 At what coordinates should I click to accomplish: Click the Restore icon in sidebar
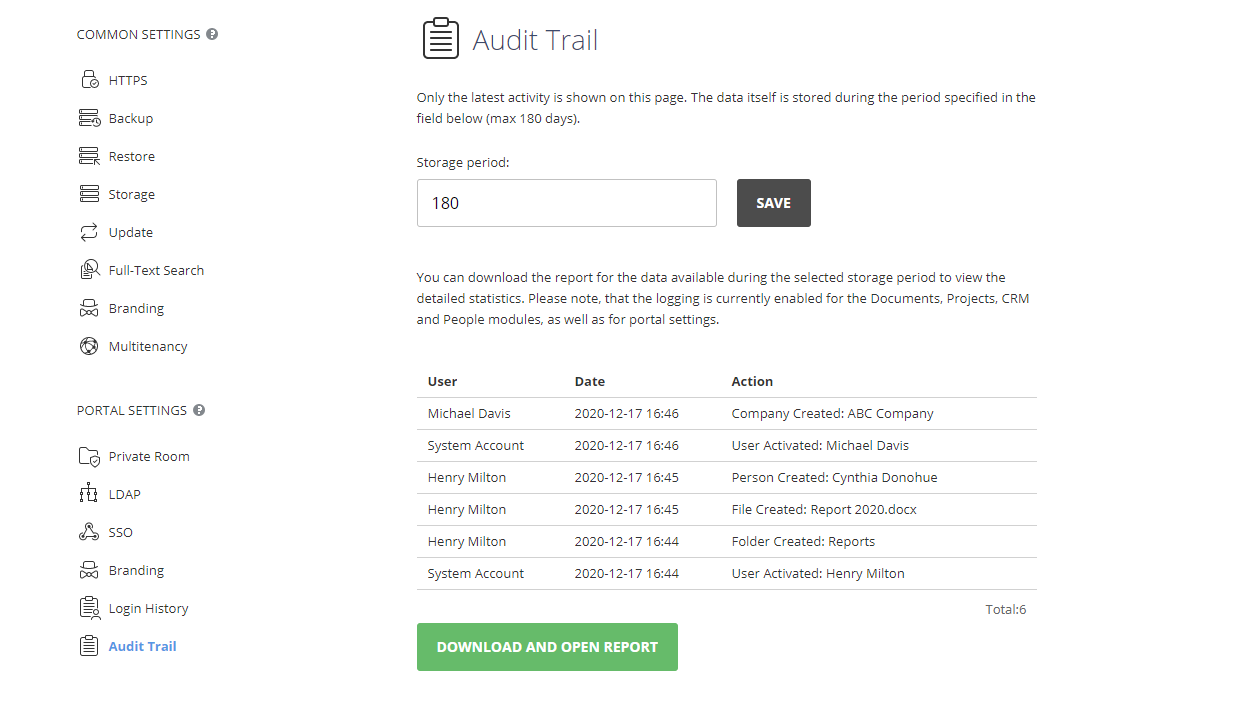click(x=89, y=155)
